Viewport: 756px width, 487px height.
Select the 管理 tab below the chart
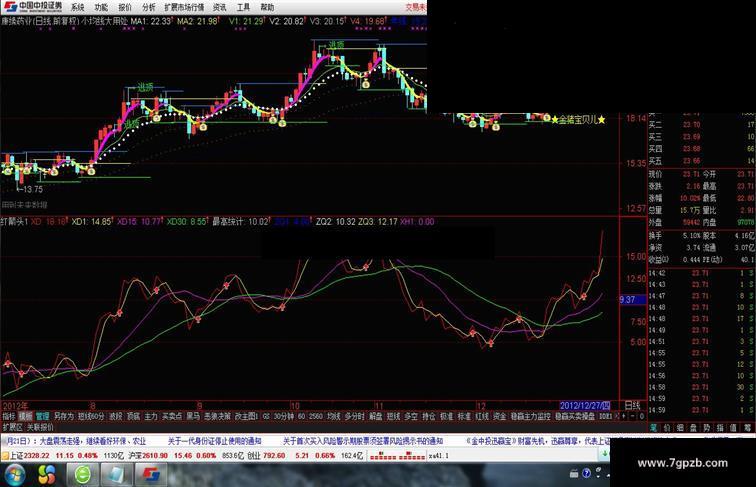point(42,416)
